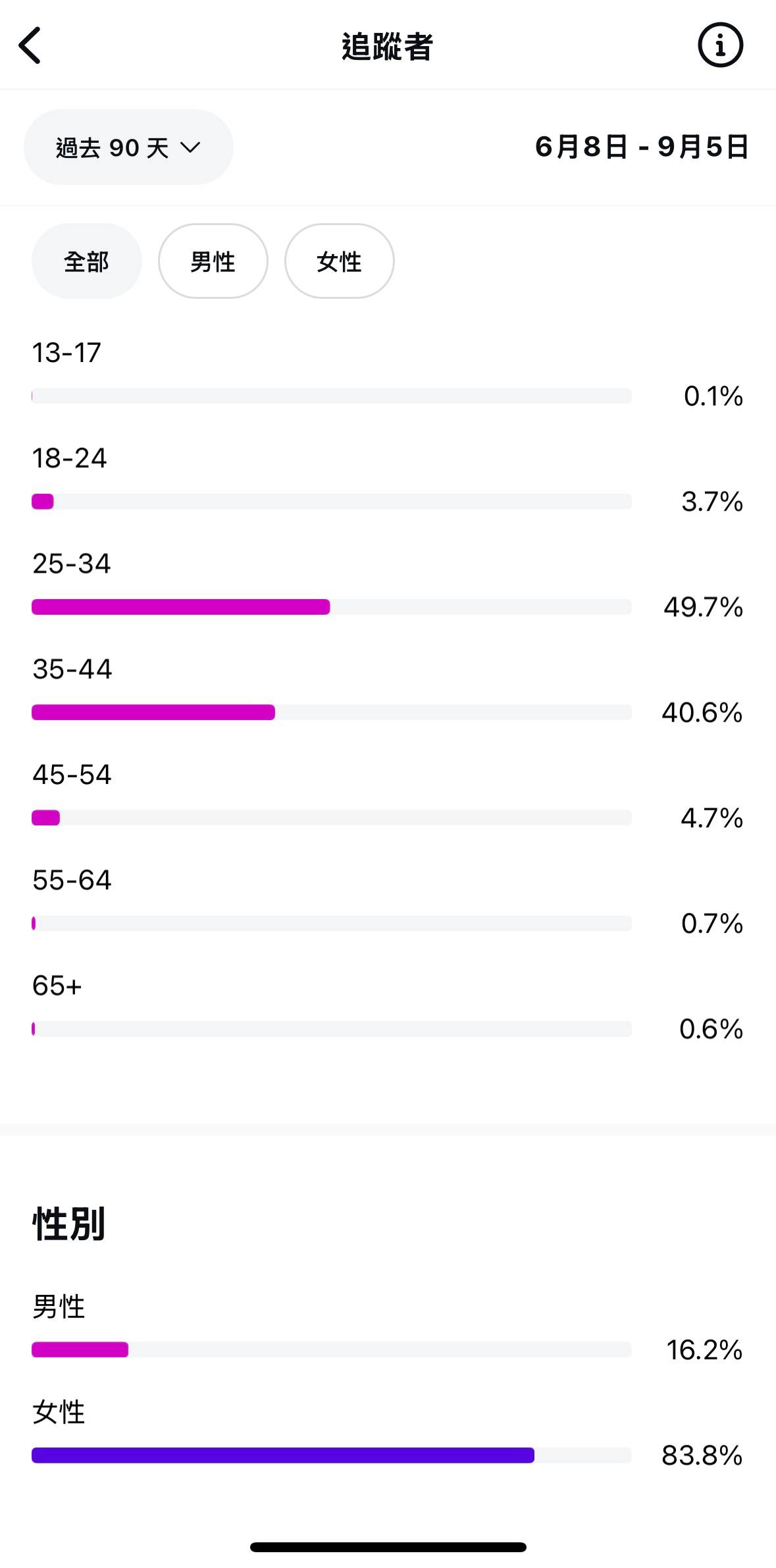Tap the 性別 section heading
Image resolution: width=776 pixels, height=1568 pixels.
69,1224
